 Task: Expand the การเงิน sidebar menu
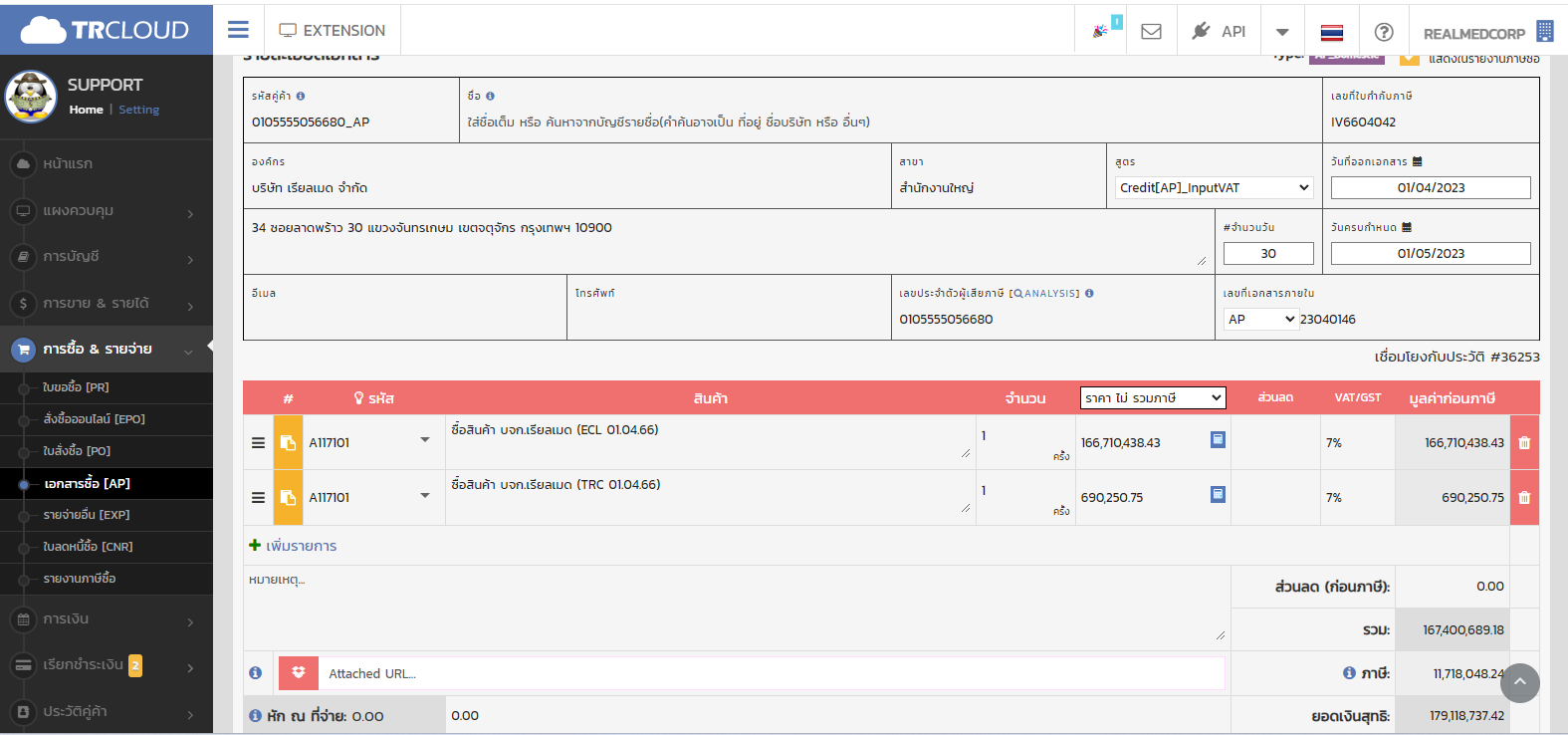(x=107, y=619)
